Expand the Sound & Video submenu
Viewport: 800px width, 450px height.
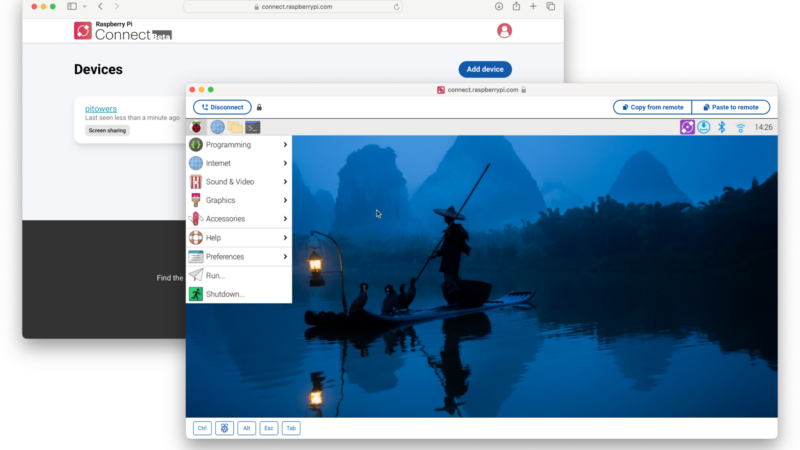coord(238,182)
